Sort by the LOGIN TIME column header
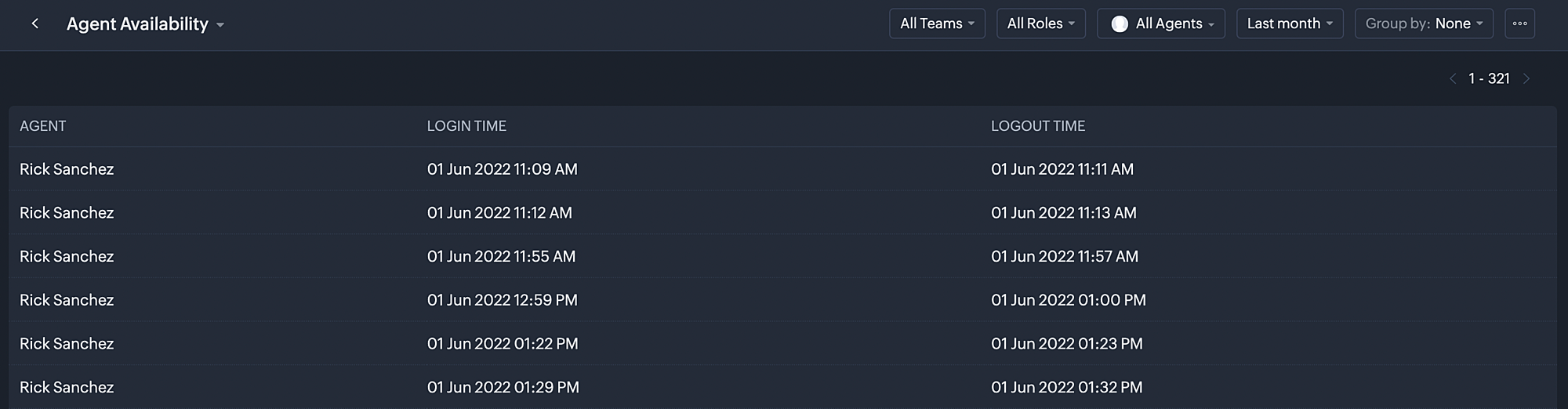This screenshot has width=1568, height=409. [466, 126]
